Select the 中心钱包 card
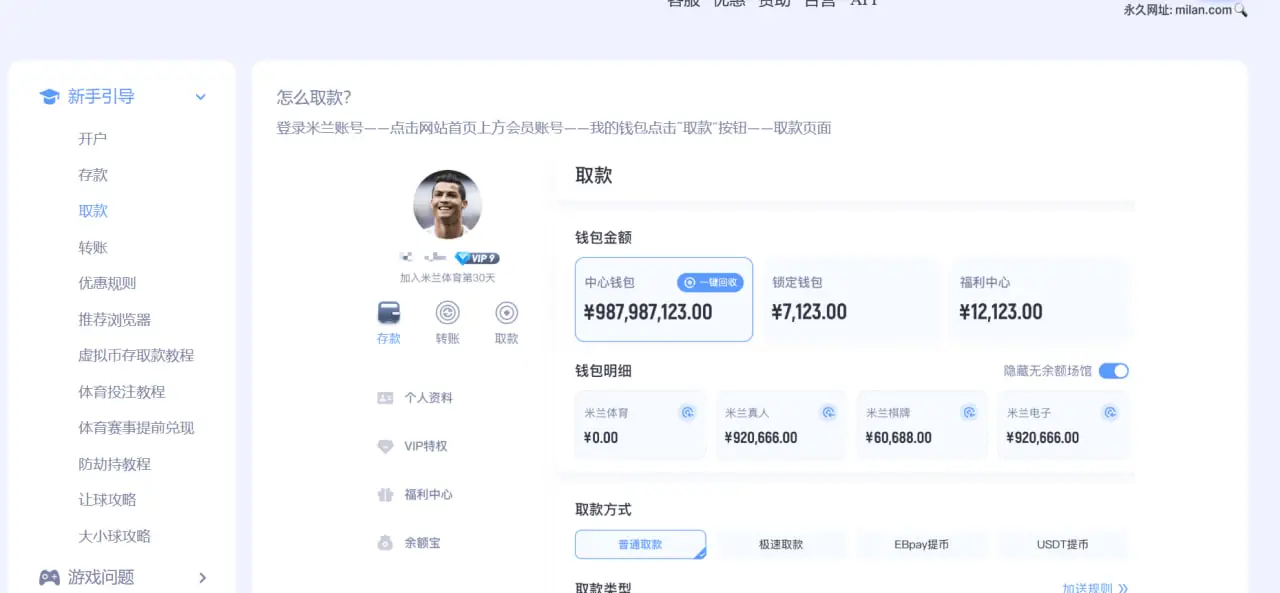This screenshot has height=593, width=1280. pyautogui.click(x=664, y=299)
